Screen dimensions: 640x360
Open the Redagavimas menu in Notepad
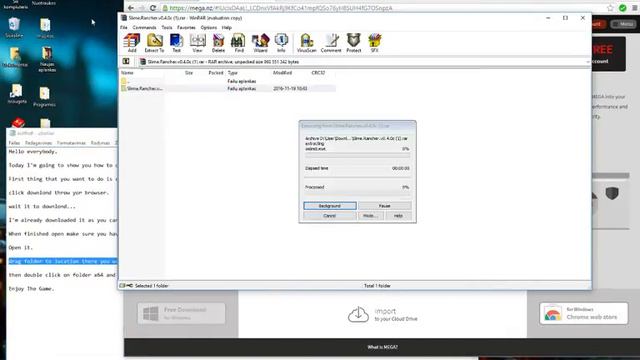(x=38, y=143)
